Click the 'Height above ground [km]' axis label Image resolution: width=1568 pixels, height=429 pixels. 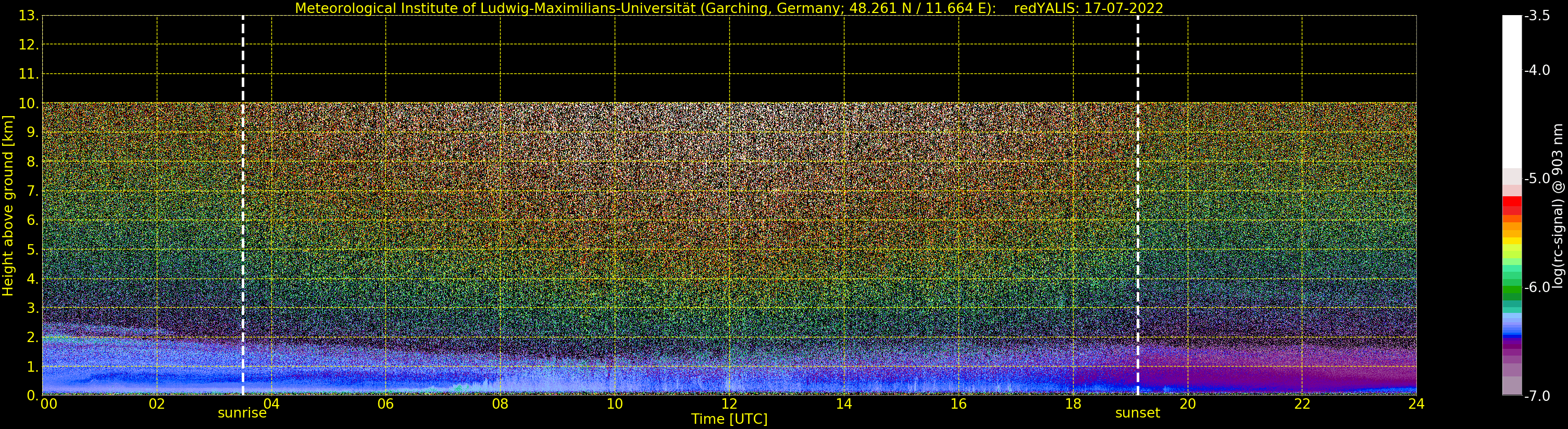[8, 206]
